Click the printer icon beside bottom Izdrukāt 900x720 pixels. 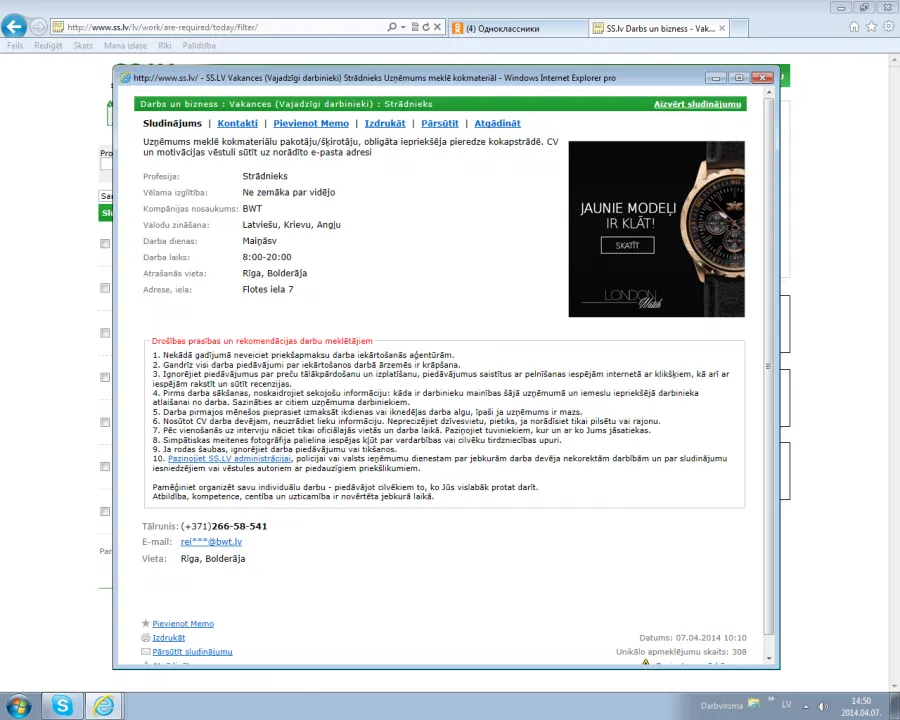146,637
